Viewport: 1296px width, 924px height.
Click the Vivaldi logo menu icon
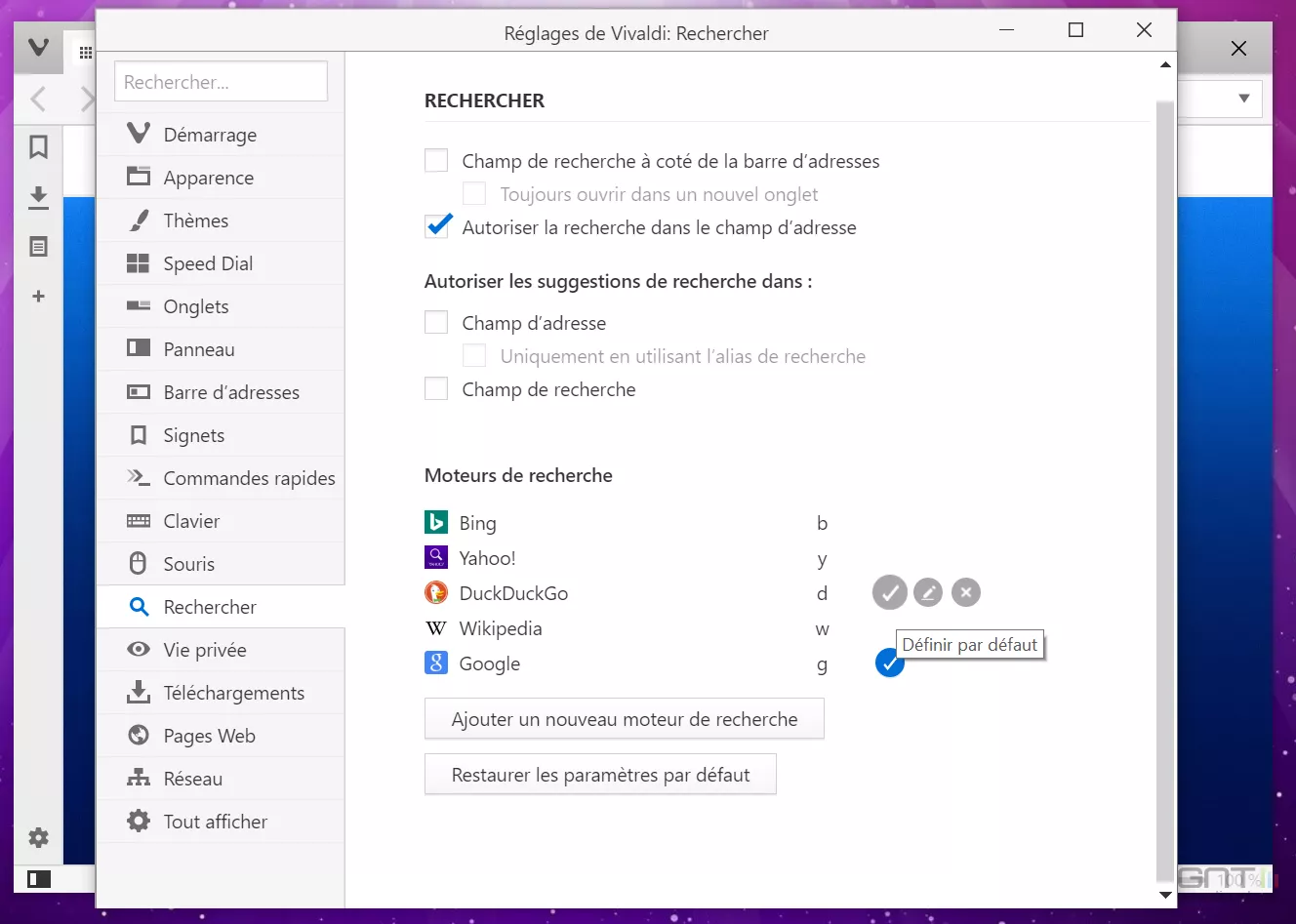38,47
